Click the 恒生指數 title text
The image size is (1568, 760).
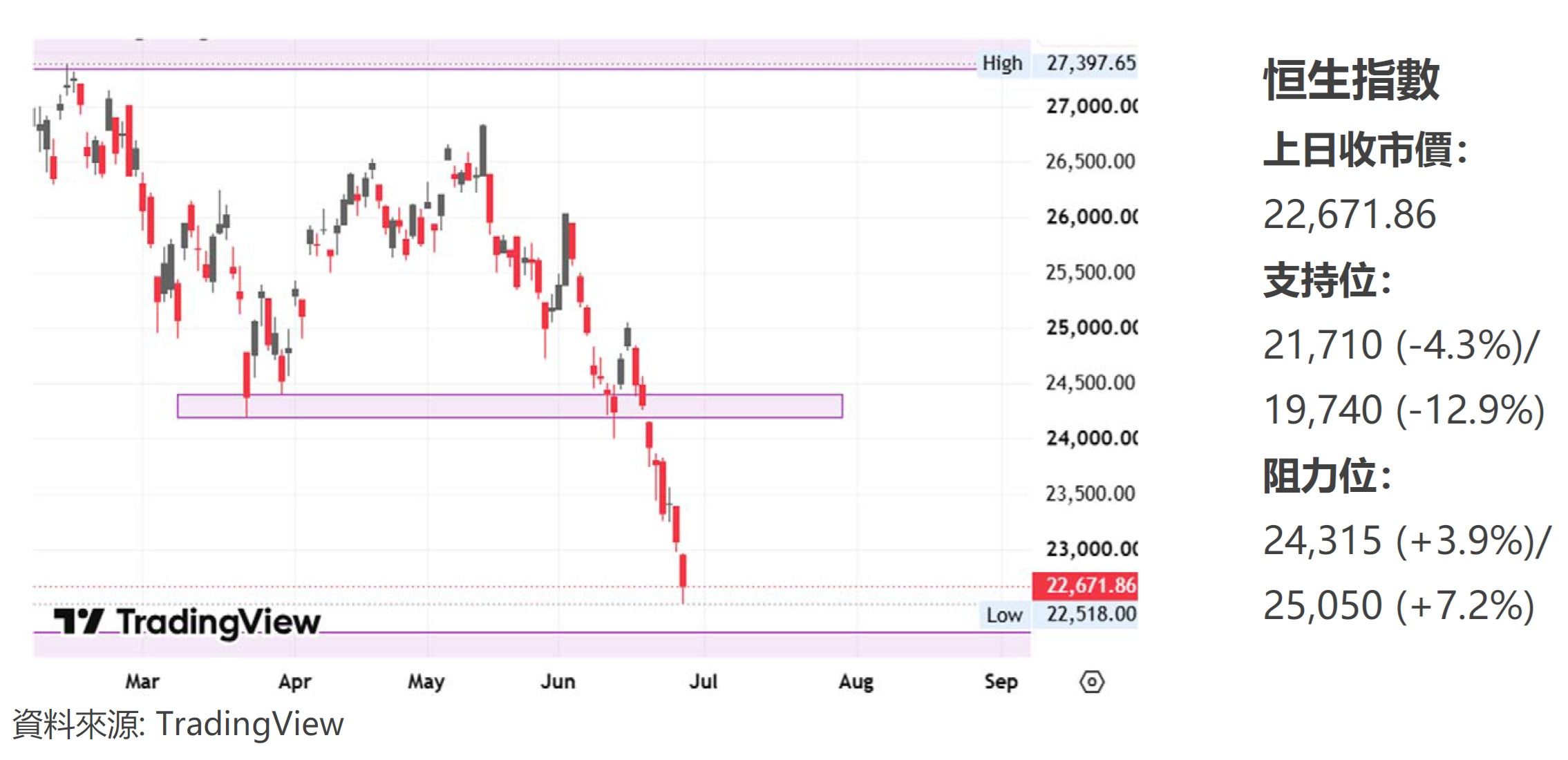(x=1352, y=79)
